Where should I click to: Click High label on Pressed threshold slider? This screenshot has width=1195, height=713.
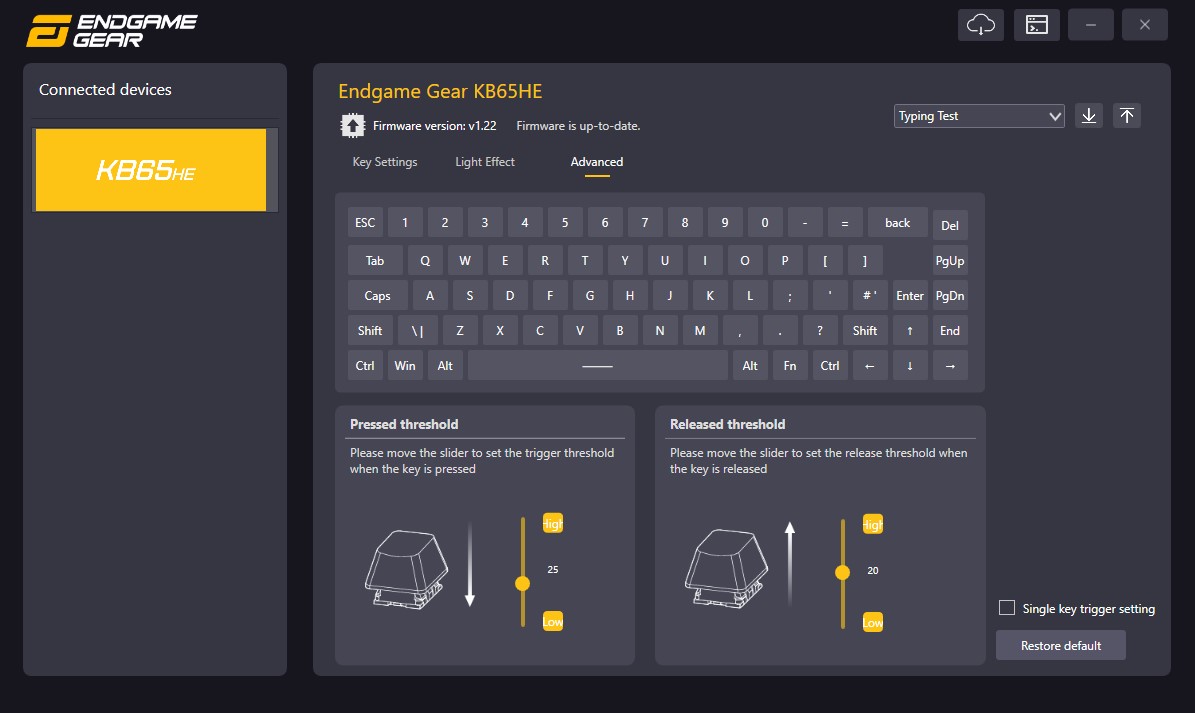553,523
